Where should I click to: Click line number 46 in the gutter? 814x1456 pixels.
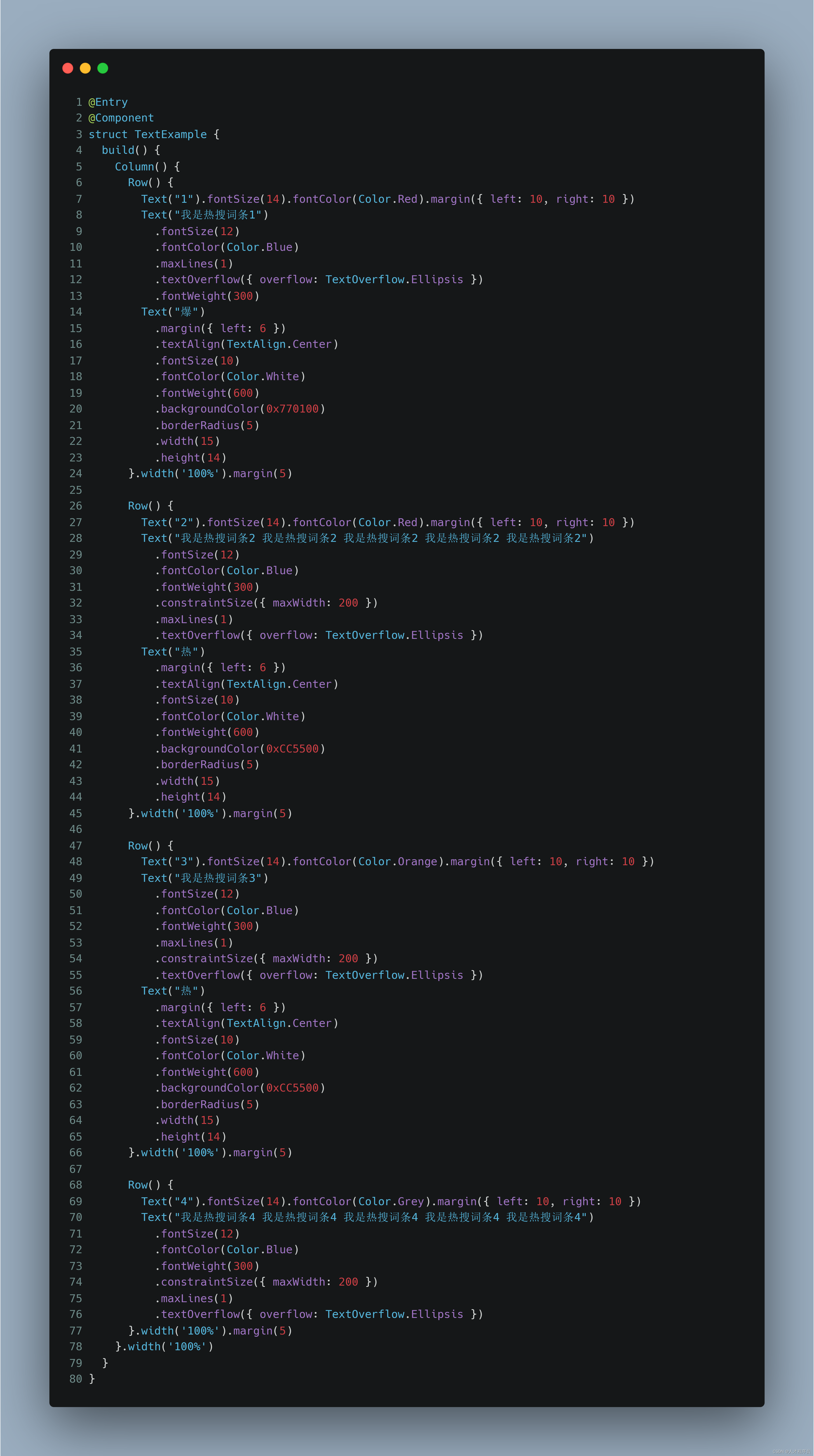[x=76, y=829]
